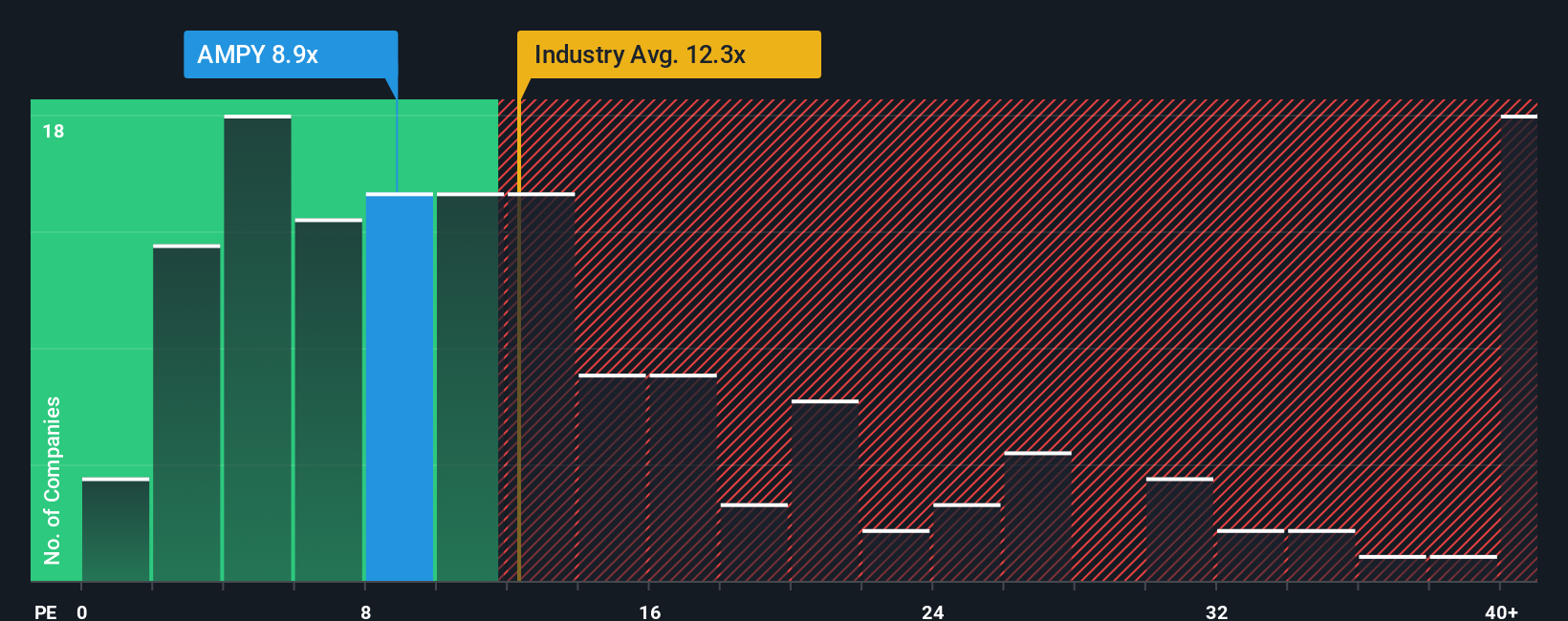Click the AMPY 8.9x label
The width and height of the screenshot is (1568, 621).
click(291, 54)
